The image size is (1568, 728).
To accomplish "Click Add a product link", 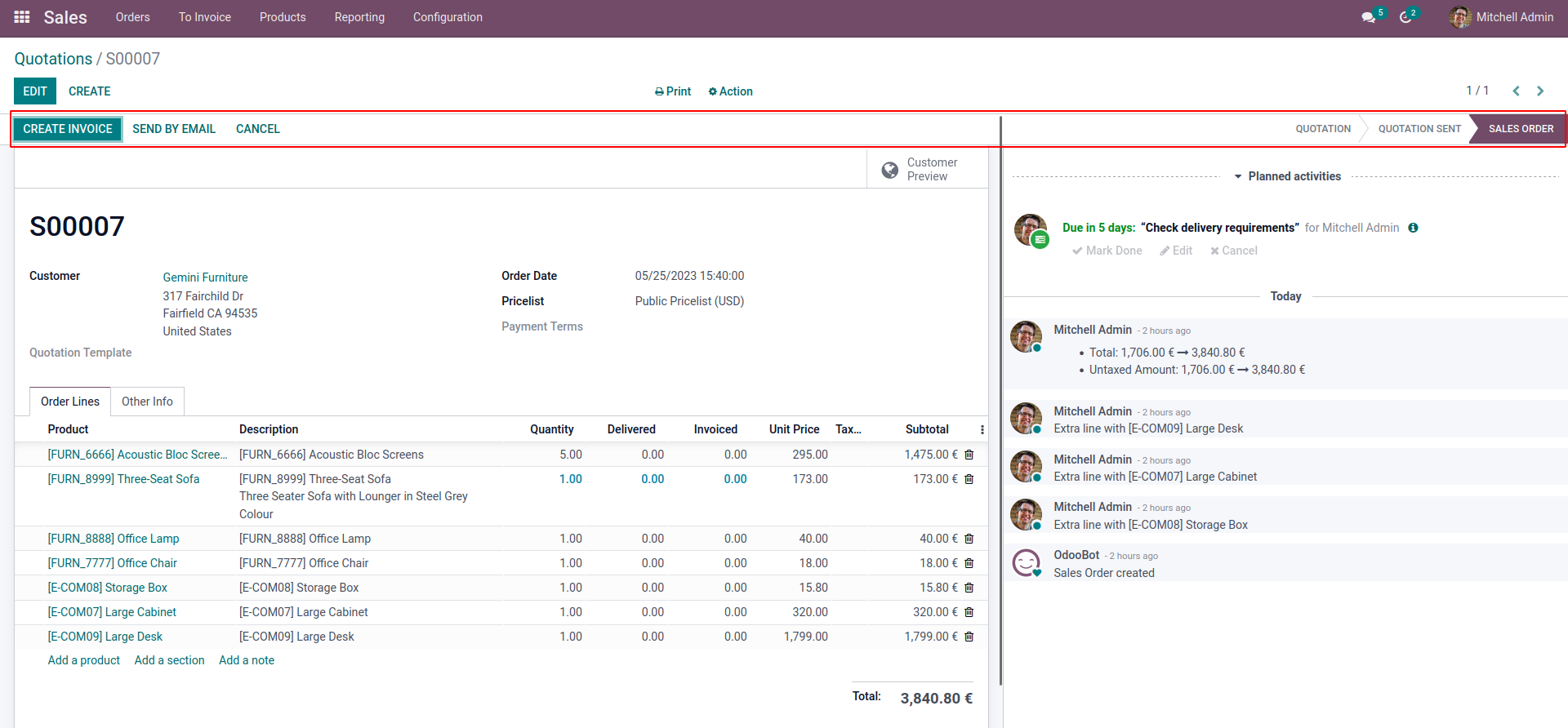I will [83, 660].
